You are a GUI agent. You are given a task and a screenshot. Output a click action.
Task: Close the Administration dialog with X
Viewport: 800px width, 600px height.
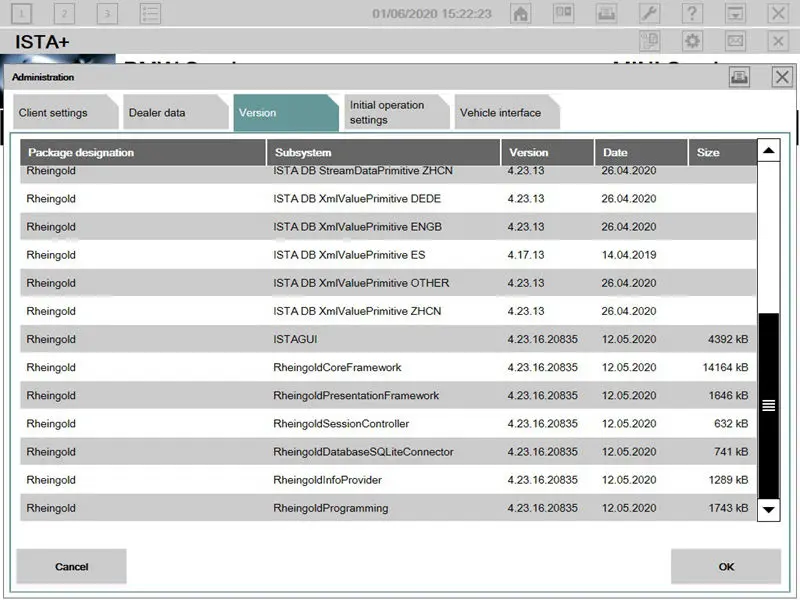[x=782, y=77]
